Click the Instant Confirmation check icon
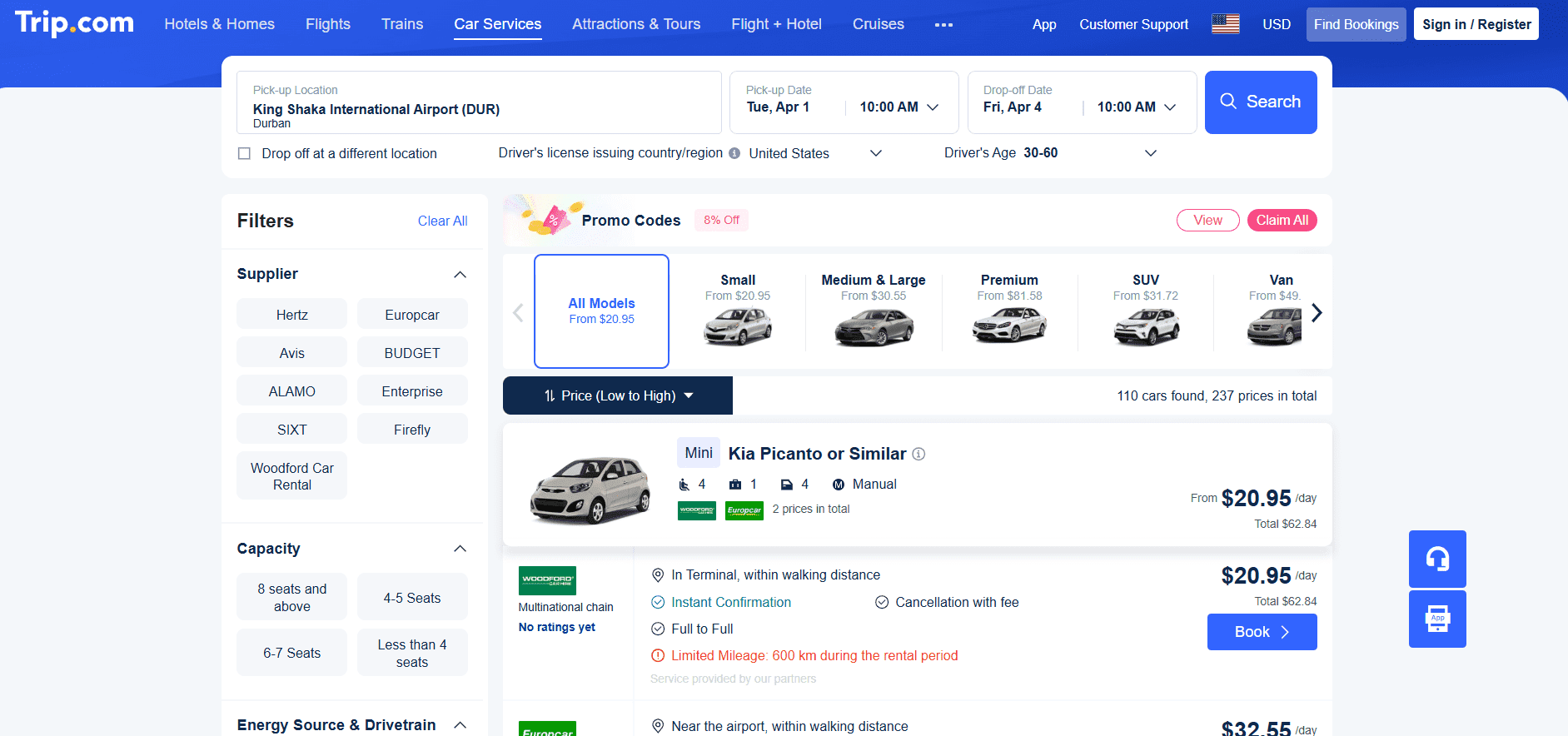This screenshot has height=736, width=1568. pyautogui.click(x=658, y=602)
